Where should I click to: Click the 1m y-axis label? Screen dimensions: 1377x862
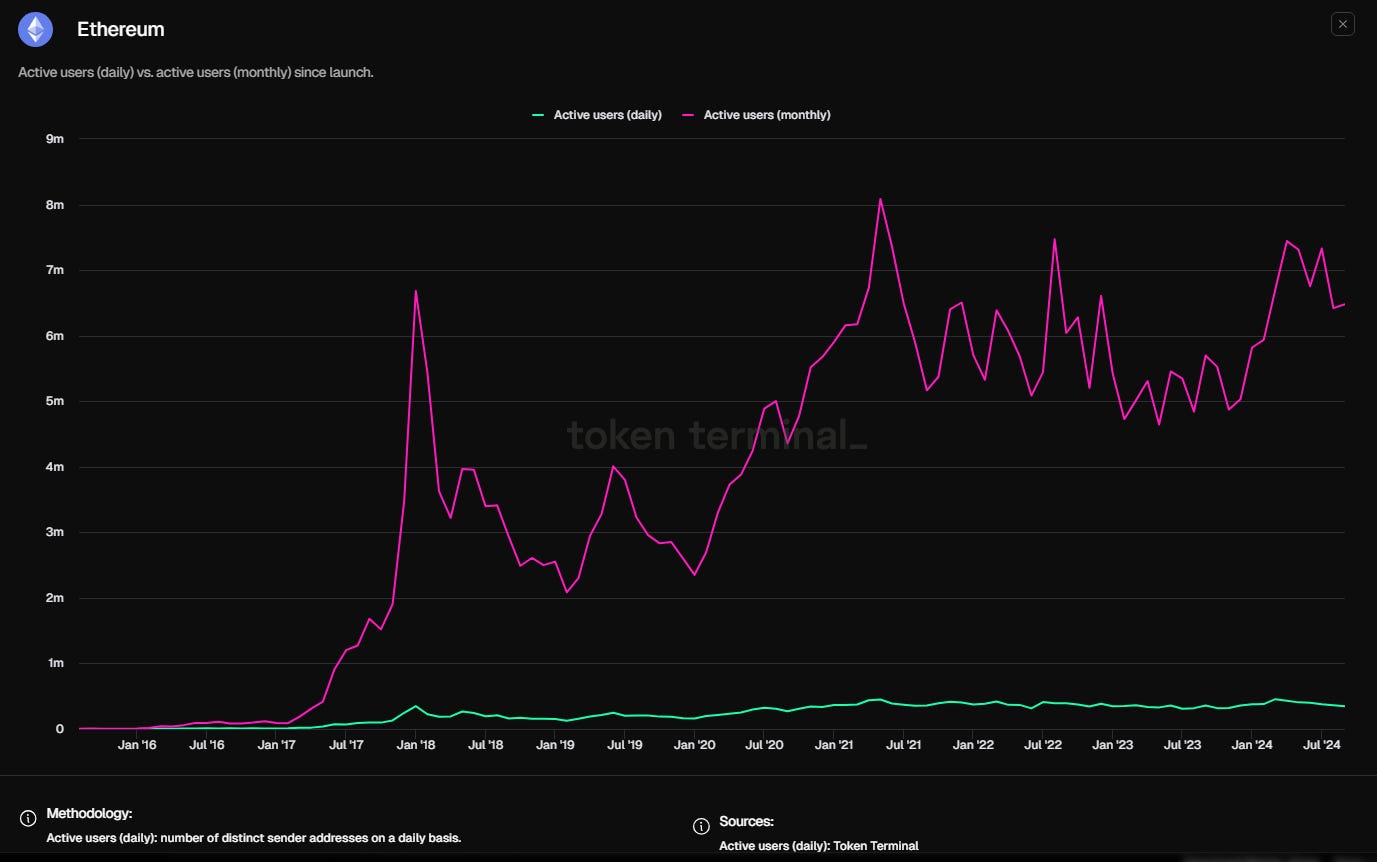pos(55,663)
